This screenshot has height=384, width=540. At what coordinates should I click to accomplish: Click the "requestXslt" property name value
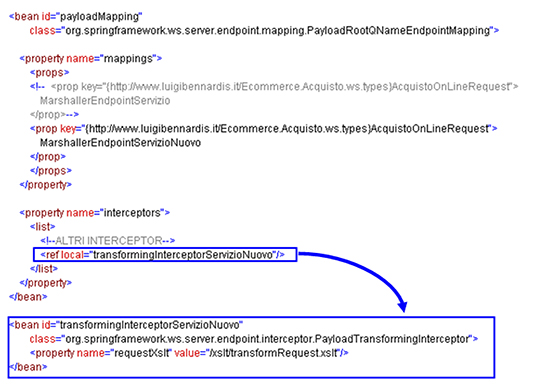(142, 353)
